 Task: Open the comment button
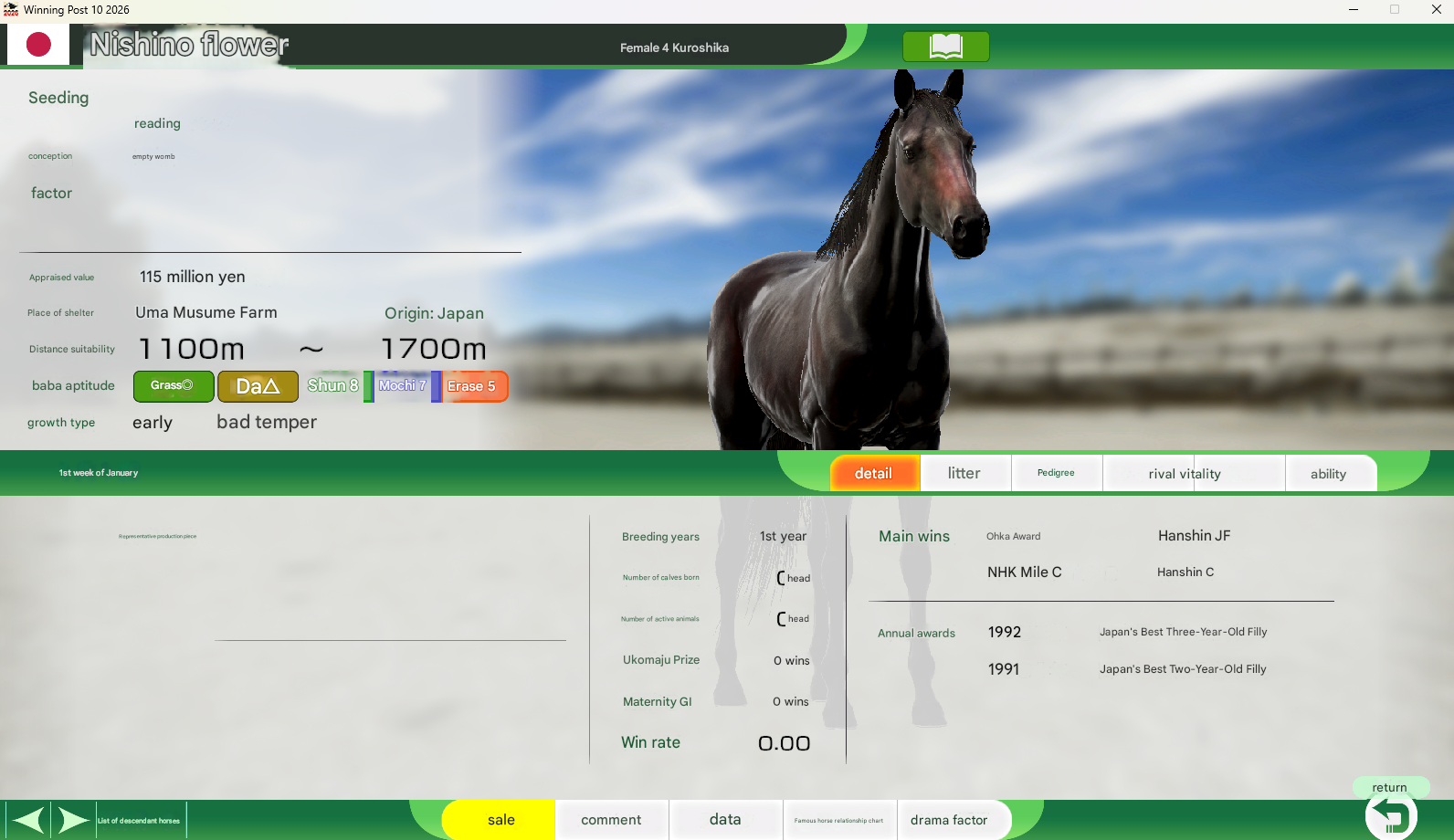(612, 820)
